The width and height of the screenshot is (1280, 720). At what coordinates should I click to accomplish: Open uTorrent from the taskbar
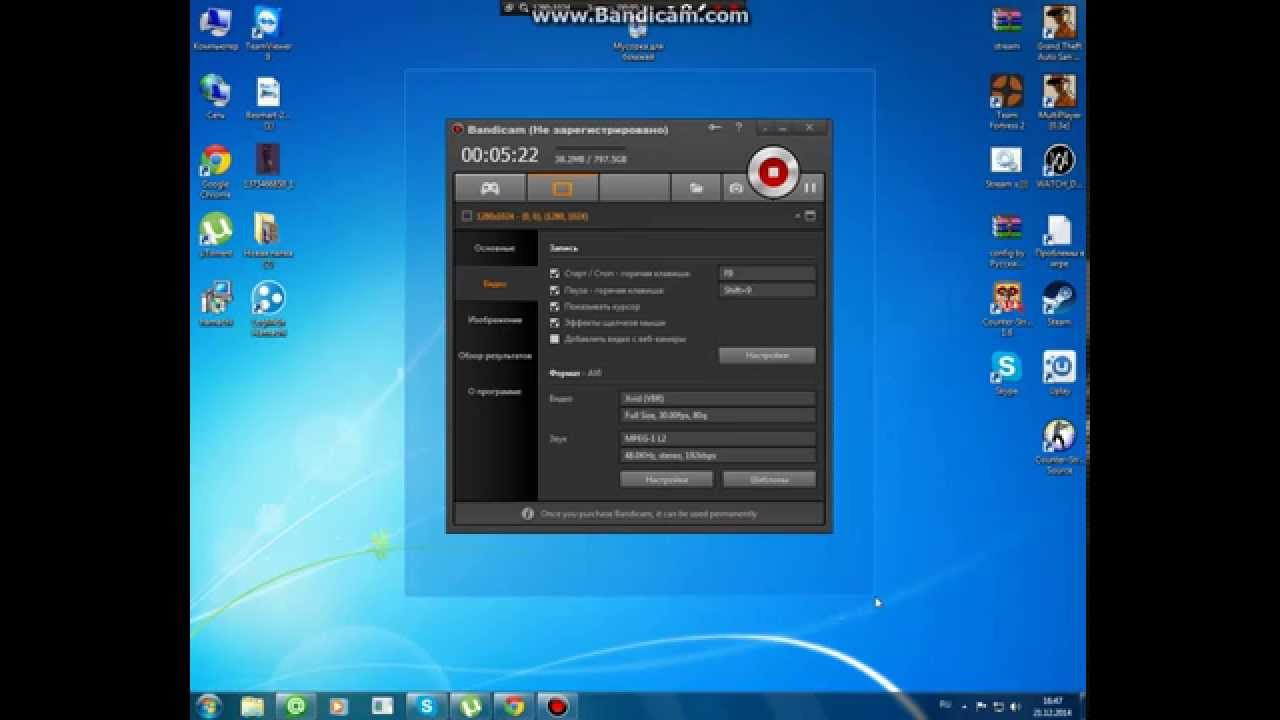[470, 706]
